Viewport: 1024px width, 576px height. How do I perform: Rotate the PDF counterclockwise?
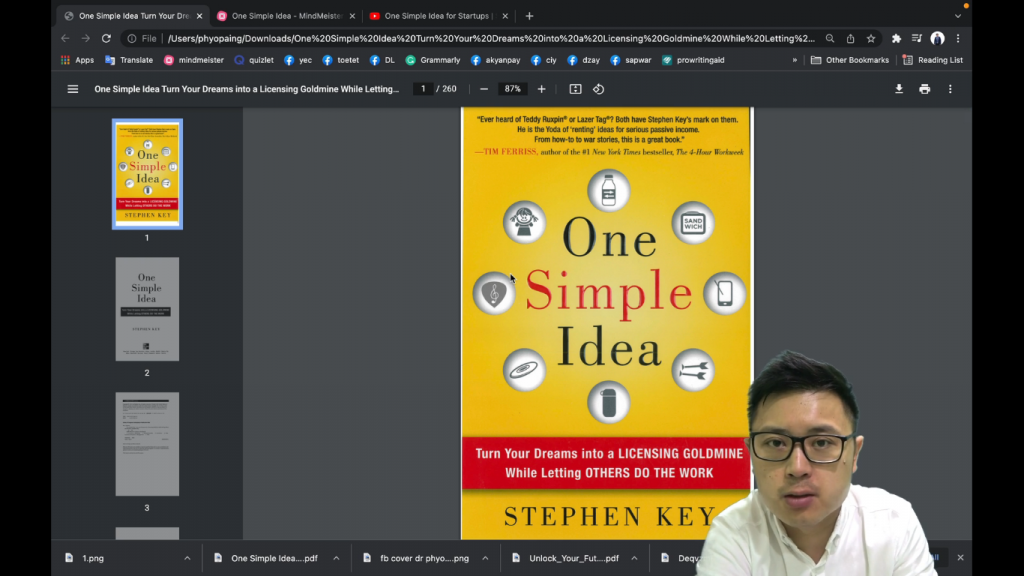coord(599,89)
